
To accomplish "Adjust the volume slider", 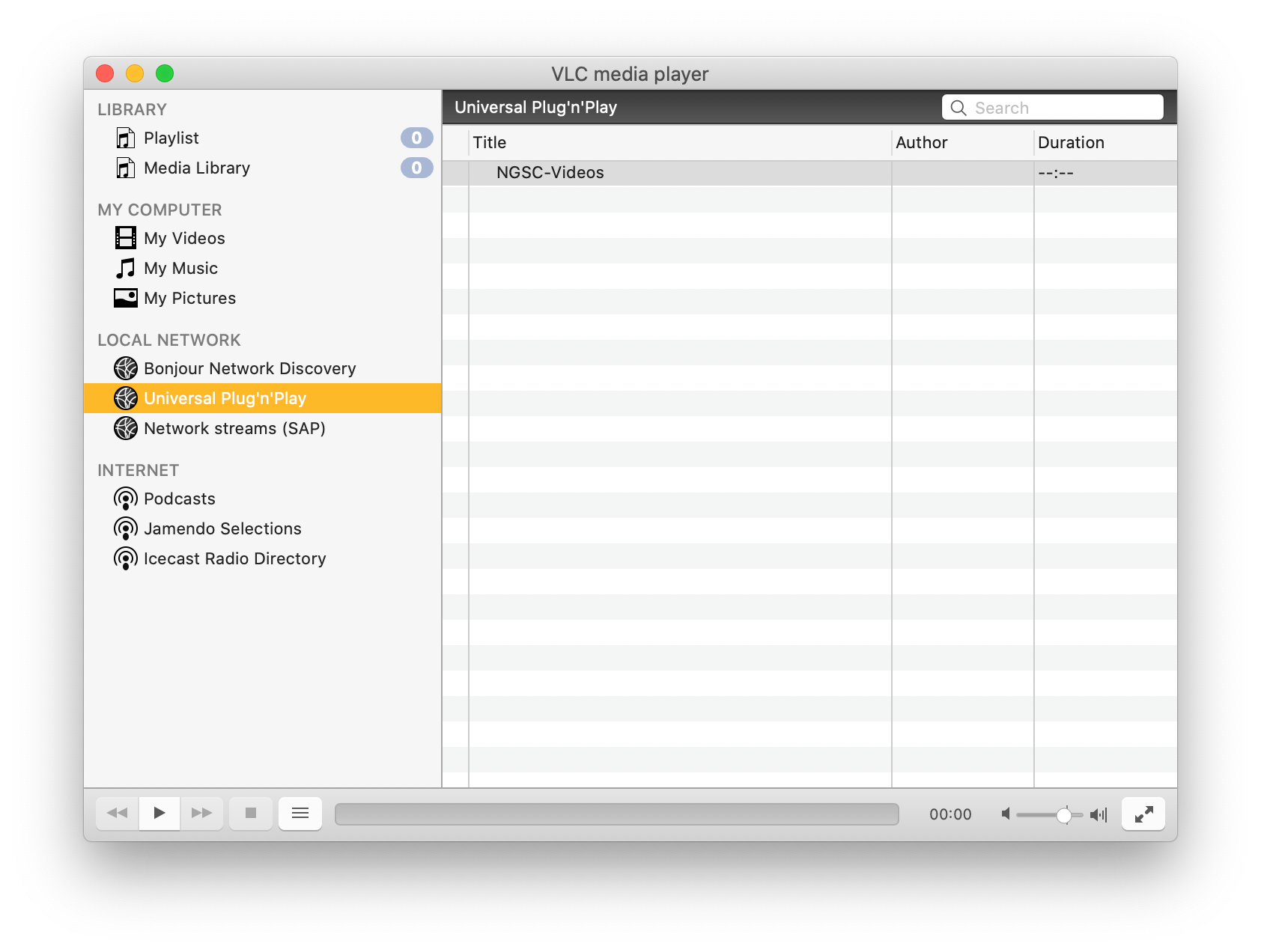I will 1049,814.
